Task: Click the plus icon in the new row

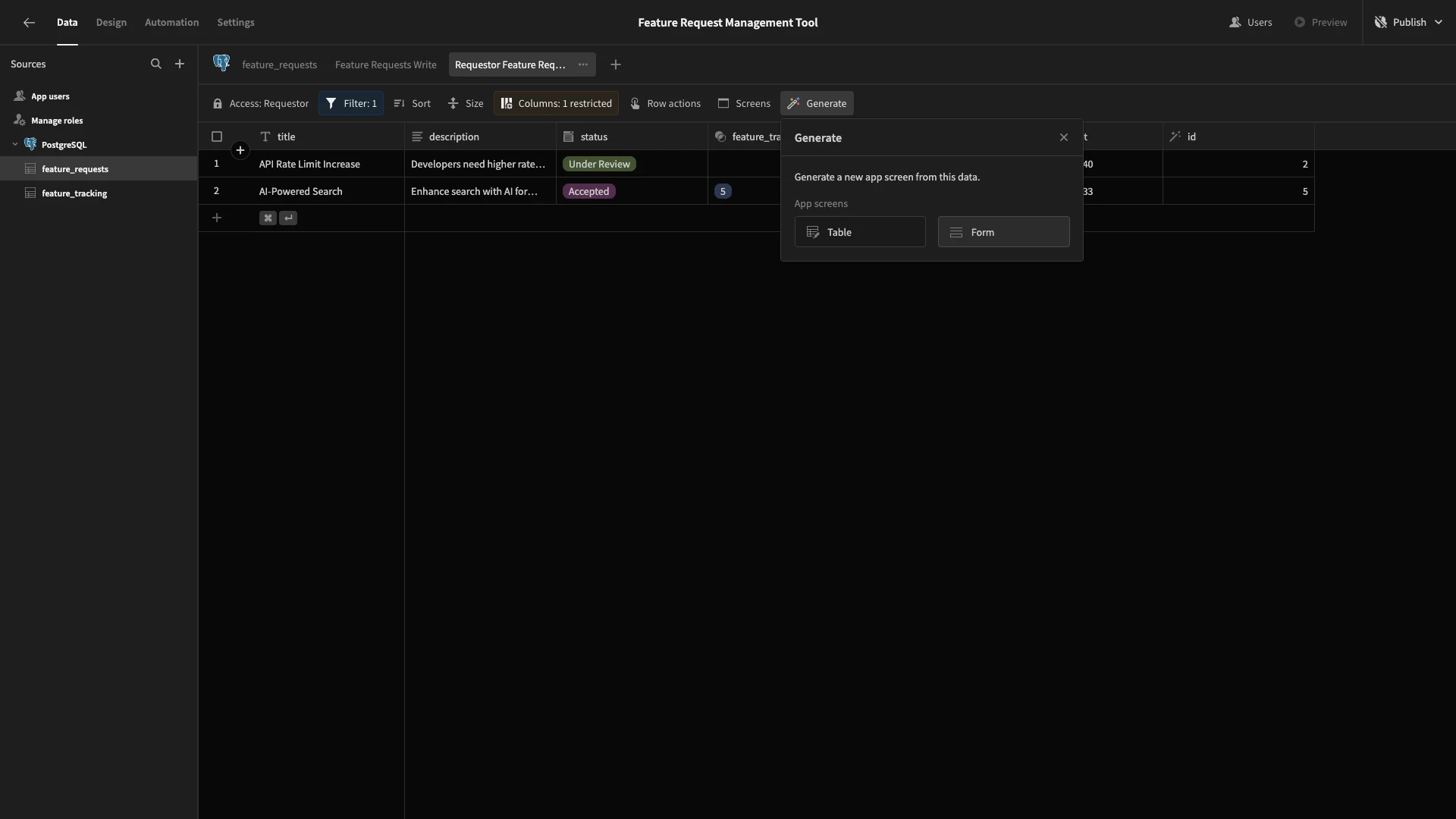Action: 217,218
